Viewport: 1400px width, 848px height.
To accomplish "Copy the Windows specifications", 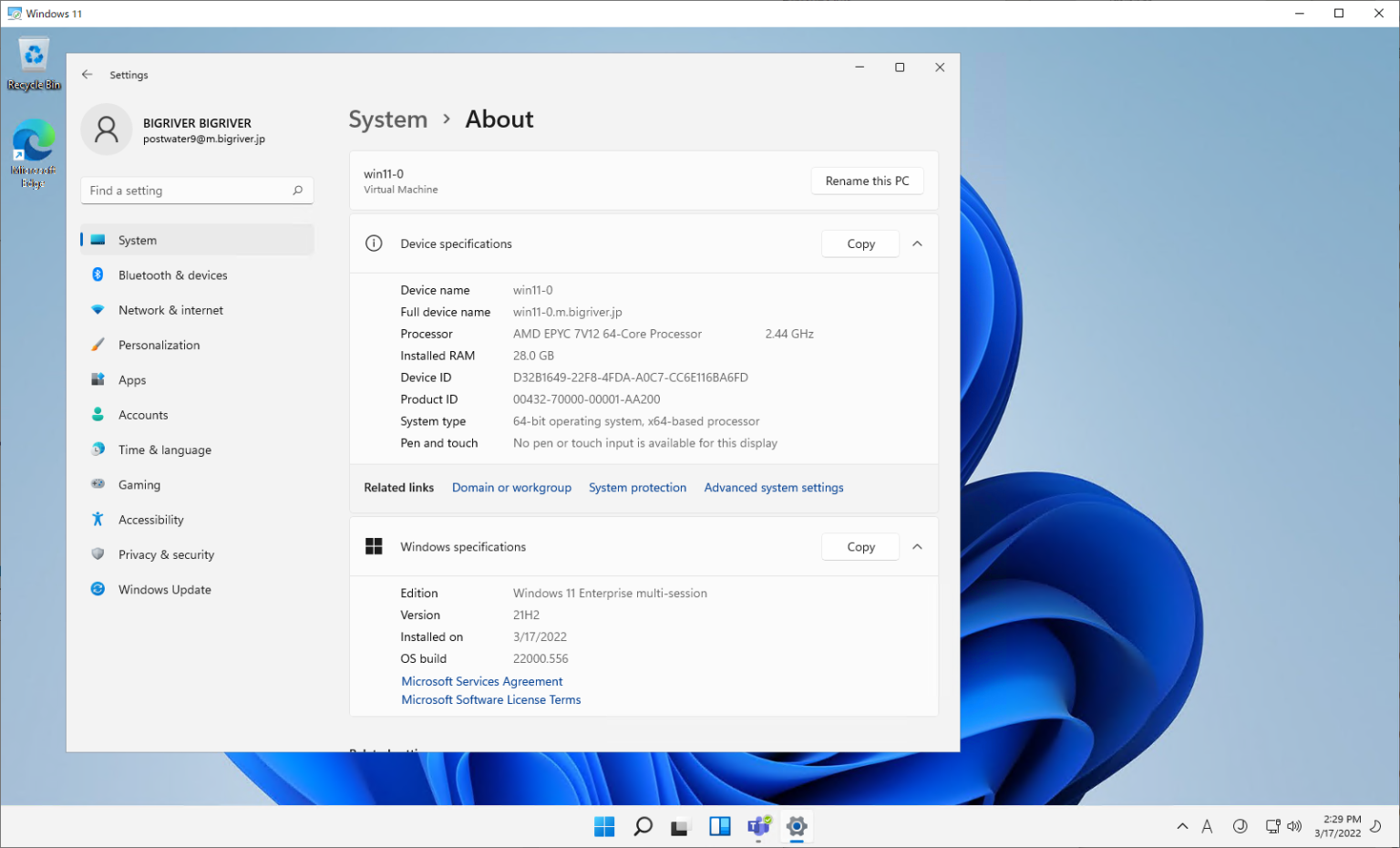I will 860,546.
